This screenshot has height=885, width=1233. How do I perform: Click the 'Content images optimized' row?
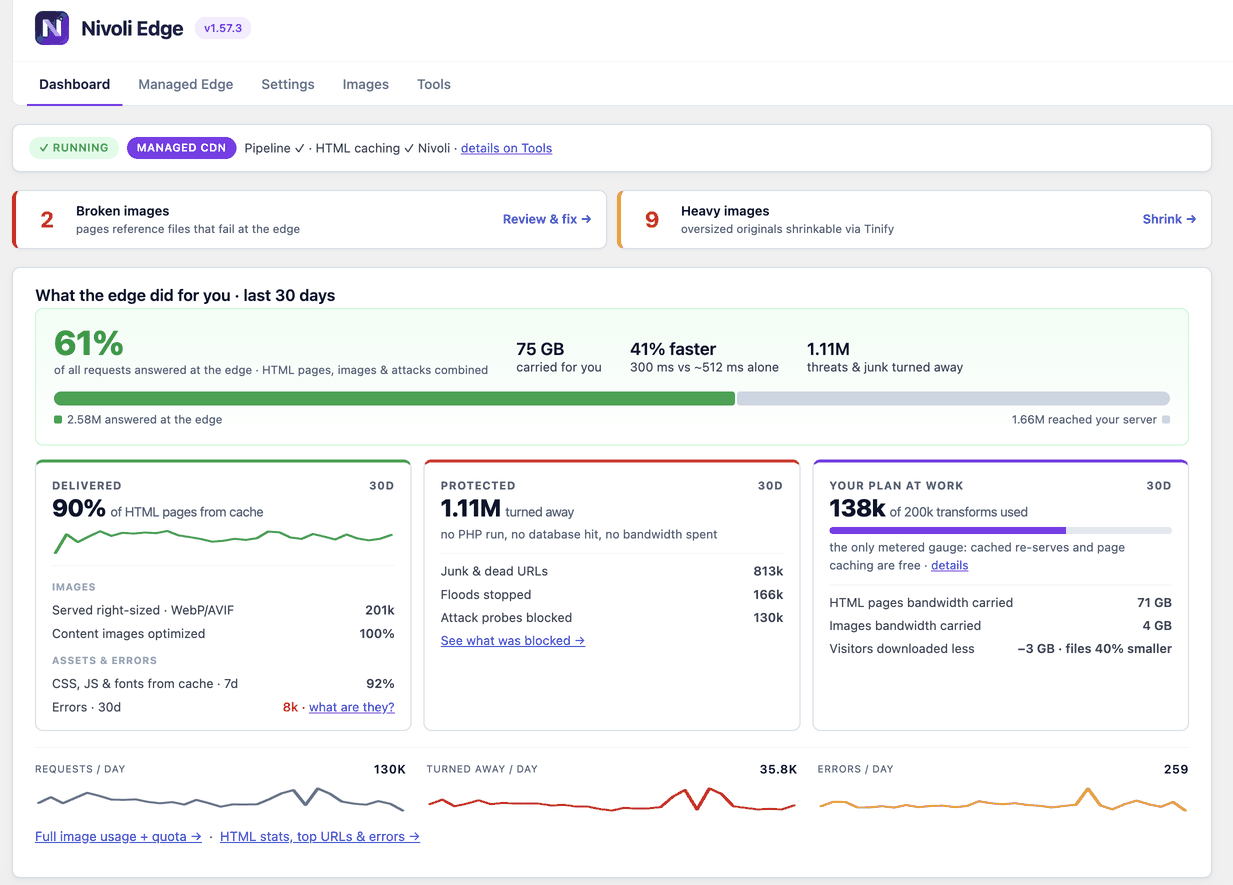tap(223, 633)
